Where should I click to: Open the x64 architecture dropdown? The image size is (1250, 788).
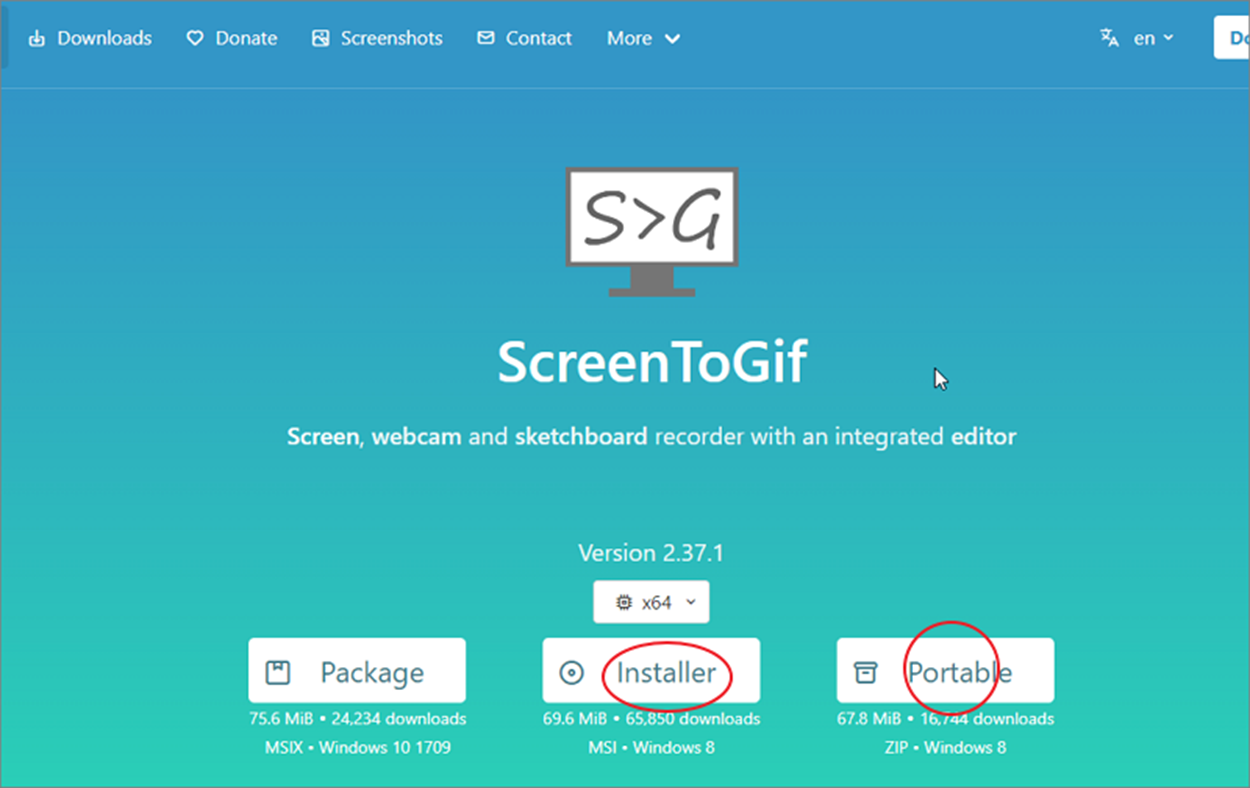tap(651, 602)
